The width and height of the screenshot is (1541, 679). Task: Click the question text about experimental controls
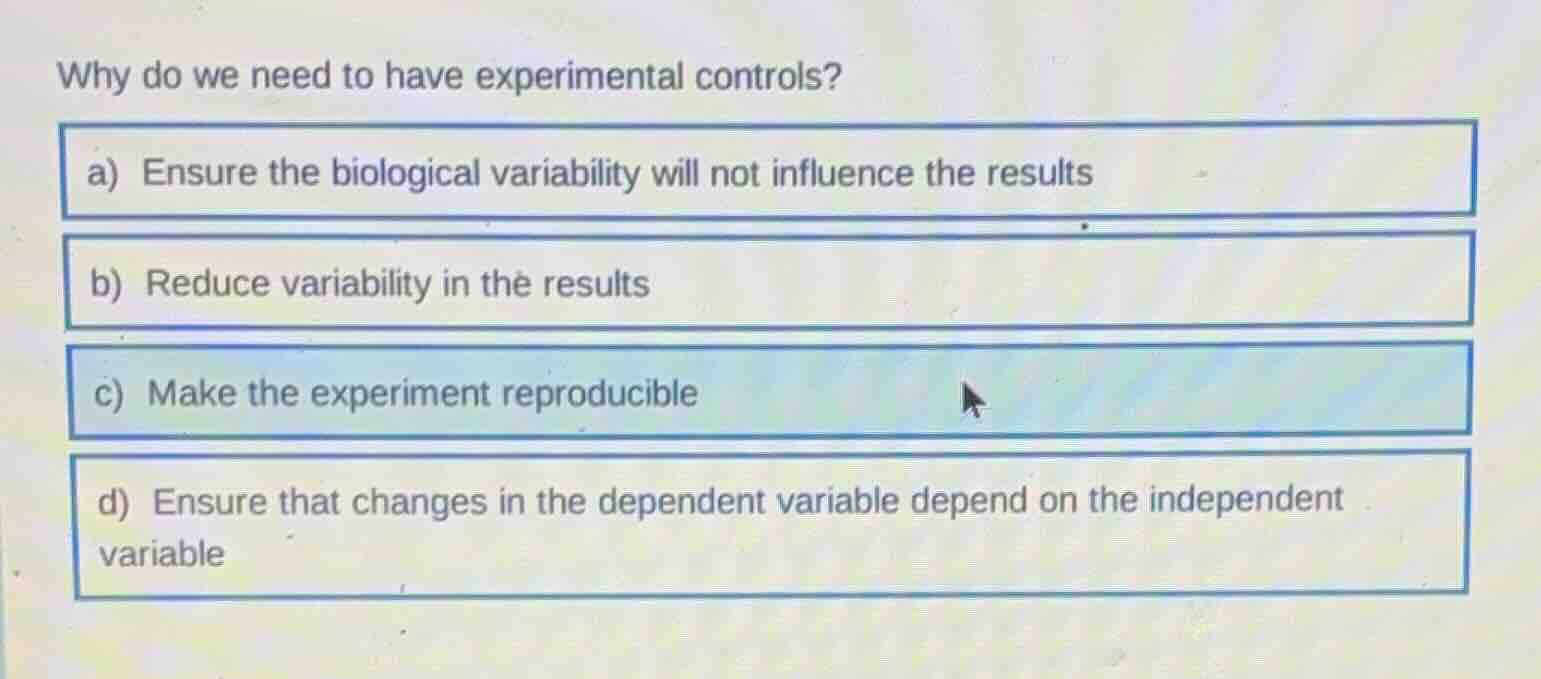[x=449, y=75]
